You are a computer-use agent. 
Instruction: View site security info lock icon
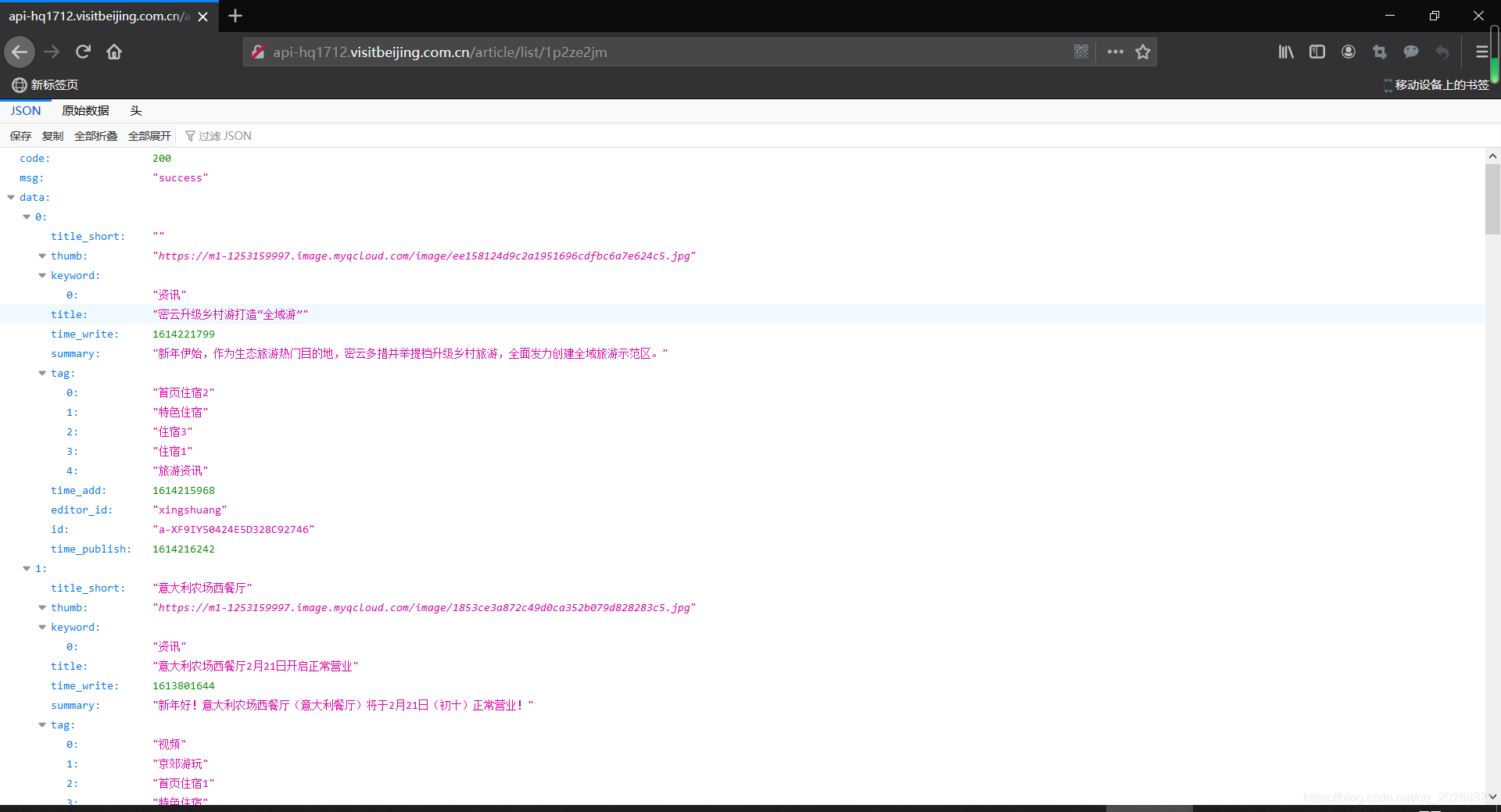click(x=258, y=52)
